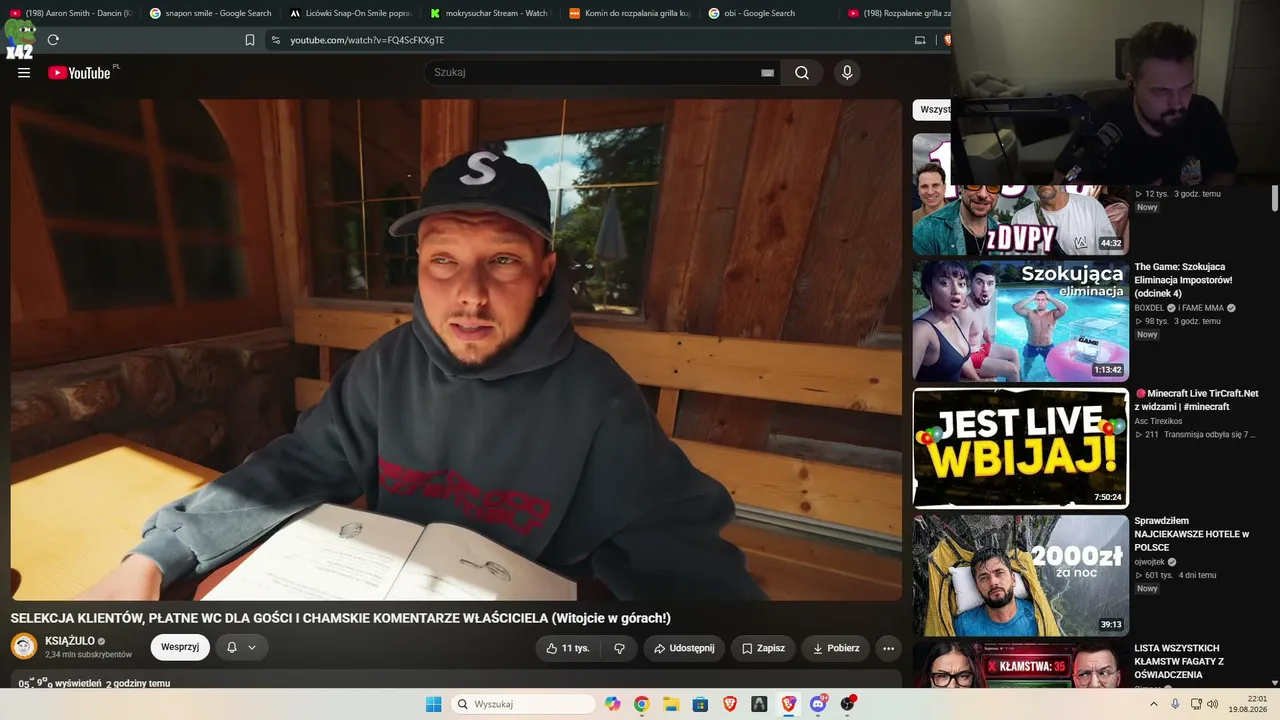Dislike the video

[619, 648]
